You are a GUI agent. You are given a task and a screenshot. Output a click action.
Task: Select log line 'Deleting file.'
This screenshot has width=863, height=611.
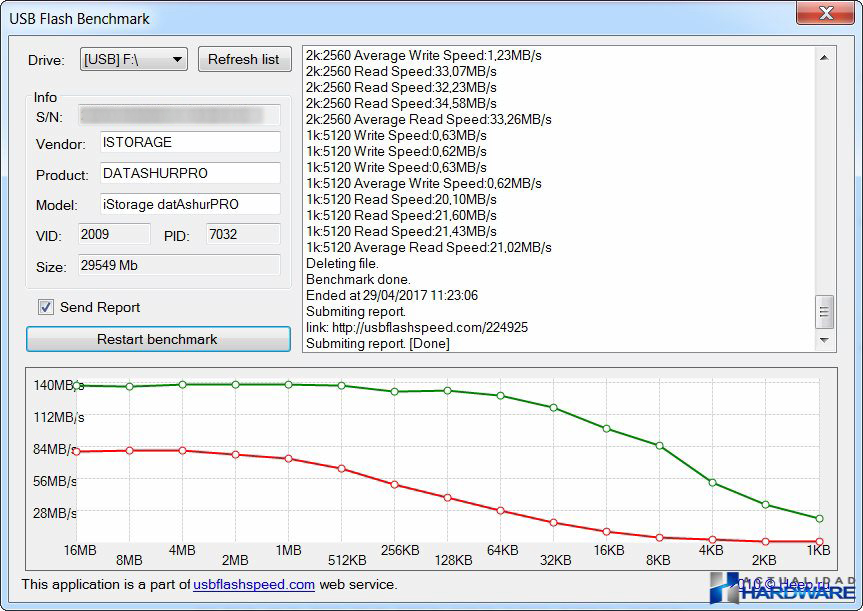pyautogui.click(x=342, y=264)
